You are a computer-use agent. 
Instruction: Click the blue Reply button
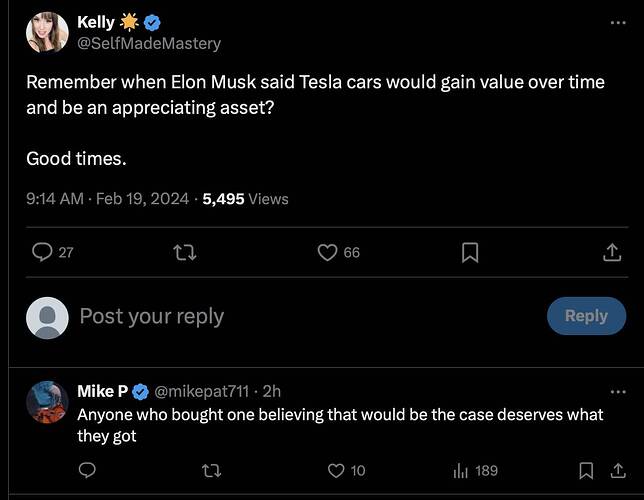point(586,316)
